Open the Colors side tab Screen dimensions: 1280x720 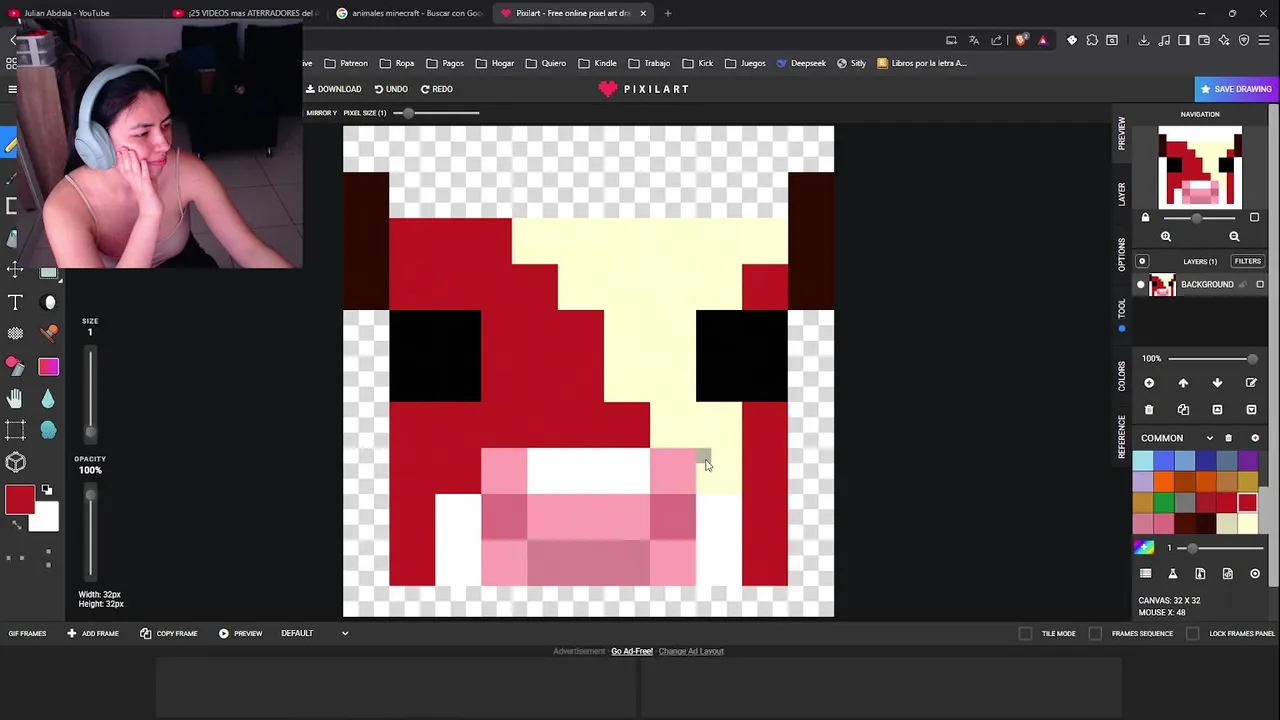pyautogui.click(x=1121, y=377)
